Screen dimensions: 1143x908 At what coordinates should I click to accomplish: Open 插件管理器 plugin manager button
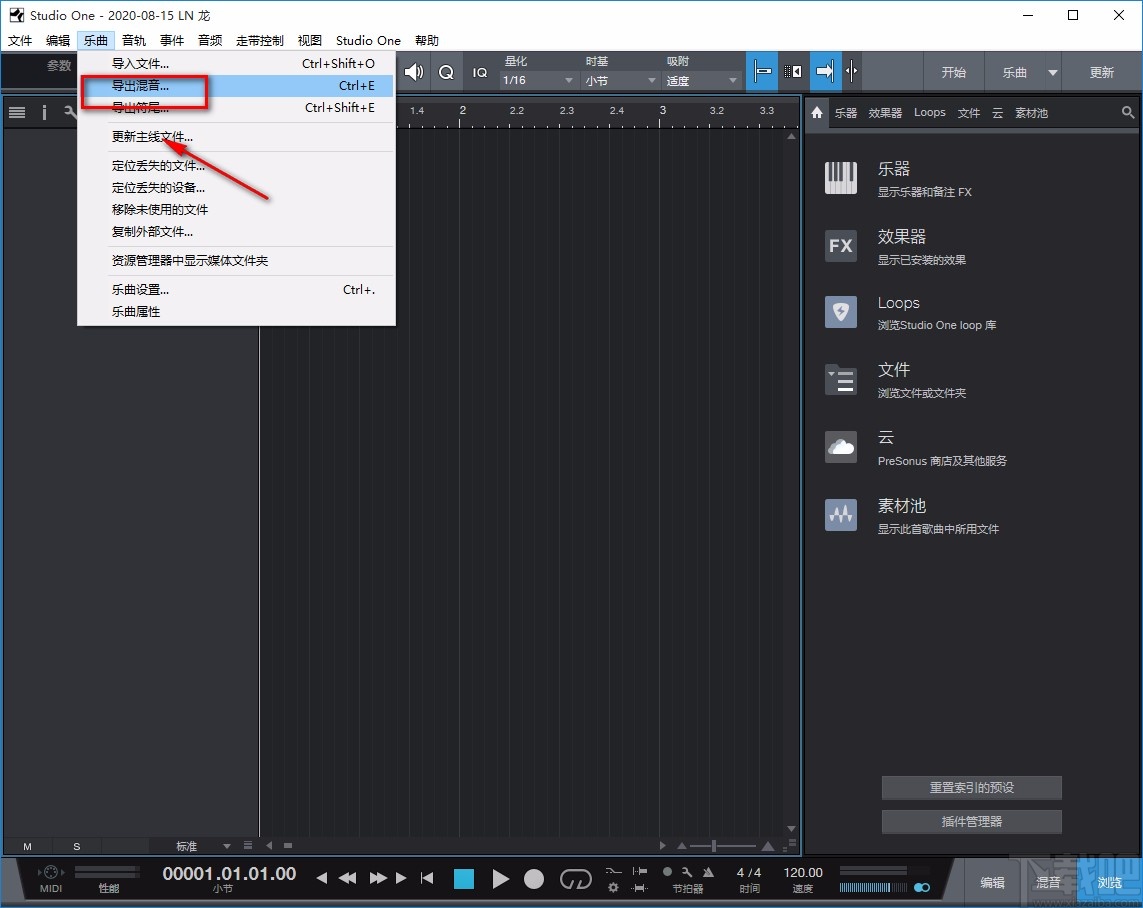[x=971, y=821]
